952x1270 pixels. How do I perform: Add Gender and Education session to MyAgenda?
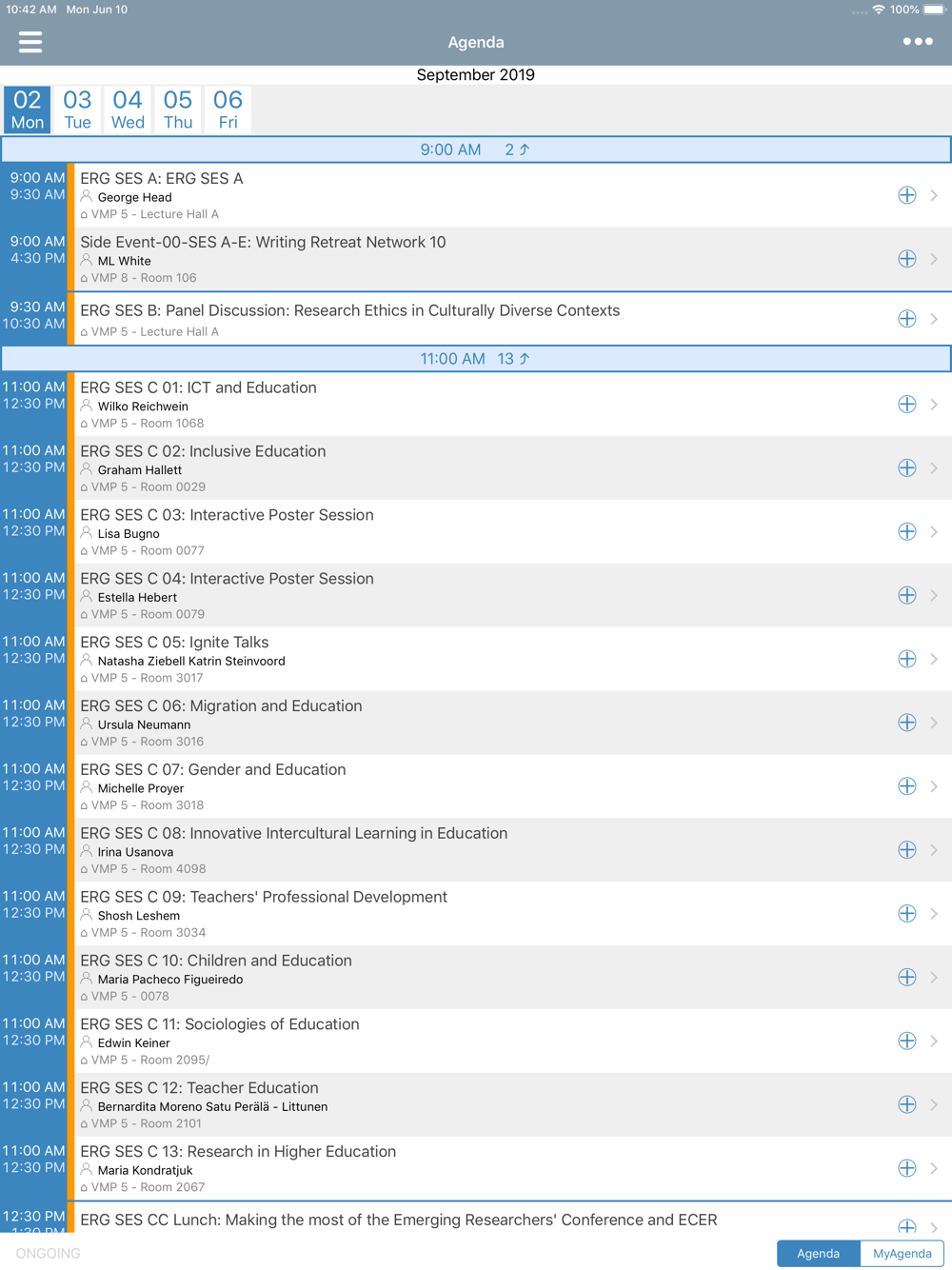(x=907, y=786)
